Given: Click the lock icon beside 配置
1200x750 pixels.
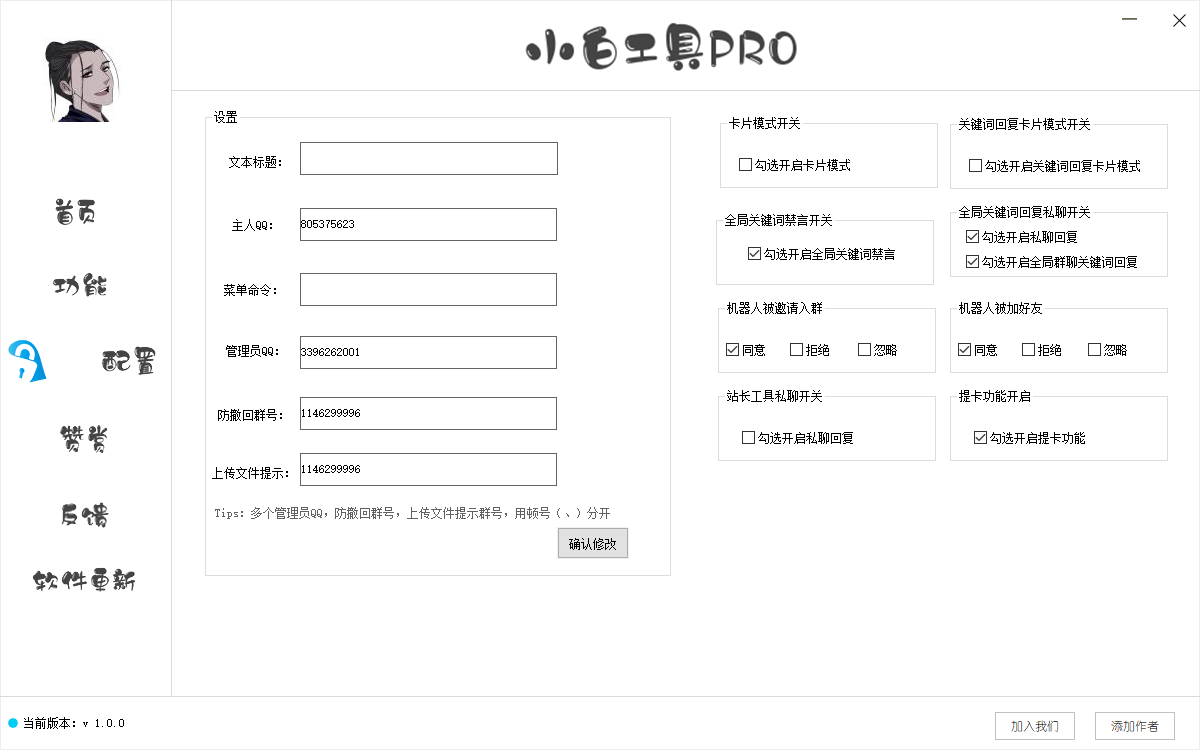Looking at the screenshot, I should click(x=26, y=360).
